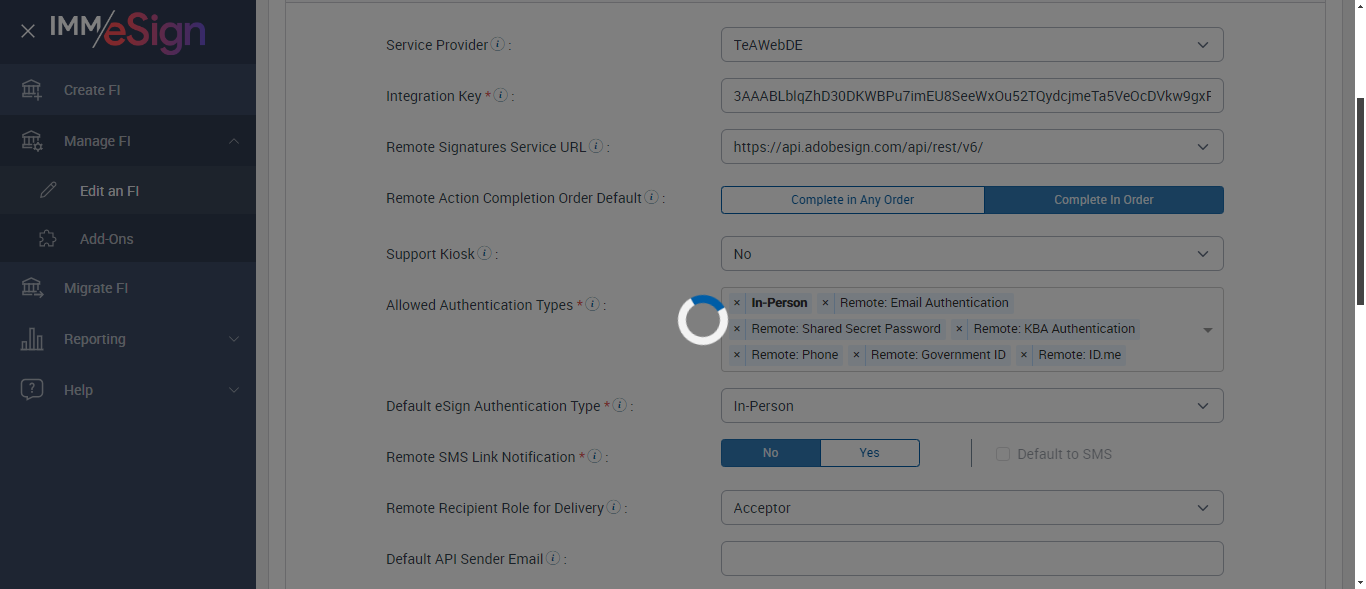1366x589 pixels.
Task: Click the Default API Sender Email field
Action: [971, 559]
